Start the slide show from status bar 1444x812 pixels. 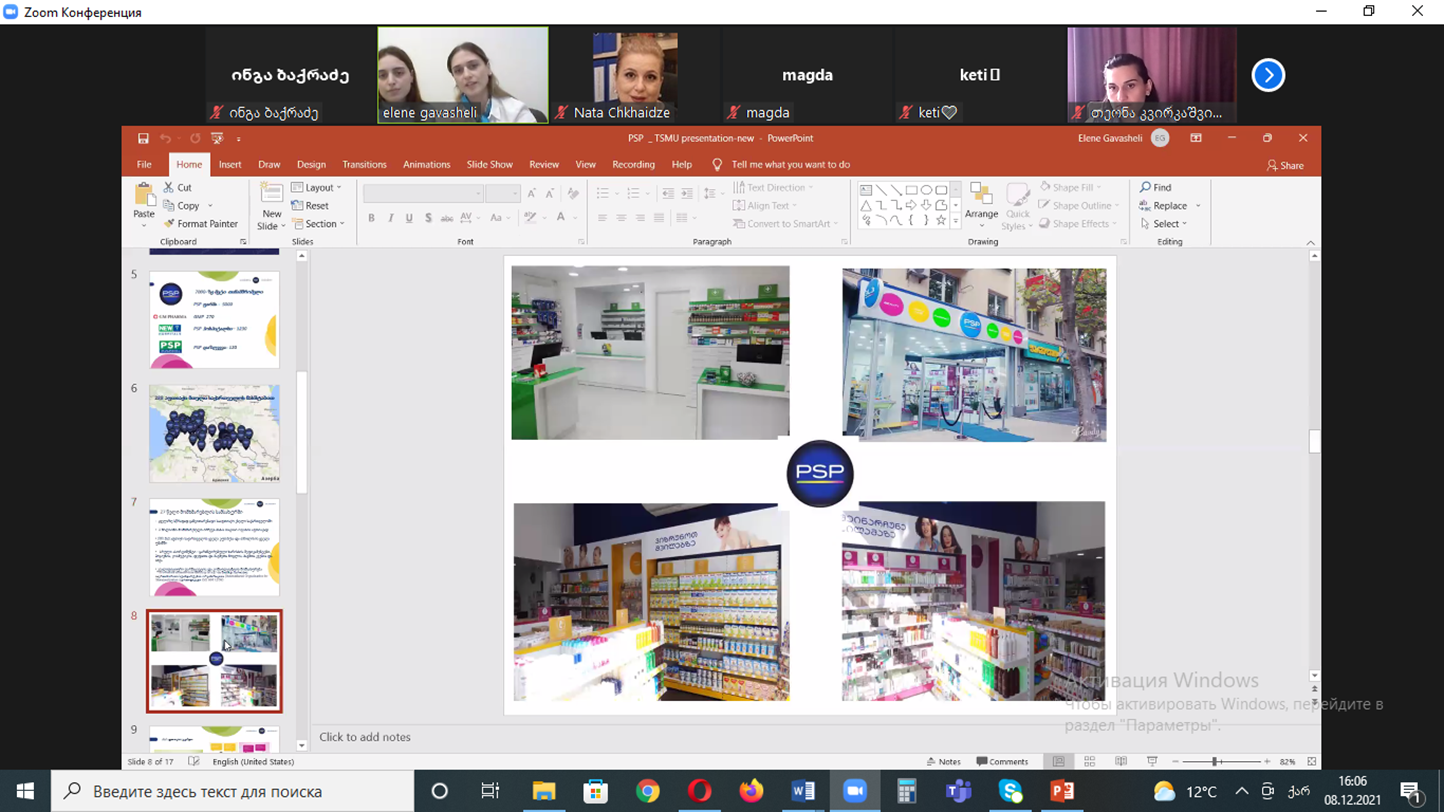pos(1152,762)
